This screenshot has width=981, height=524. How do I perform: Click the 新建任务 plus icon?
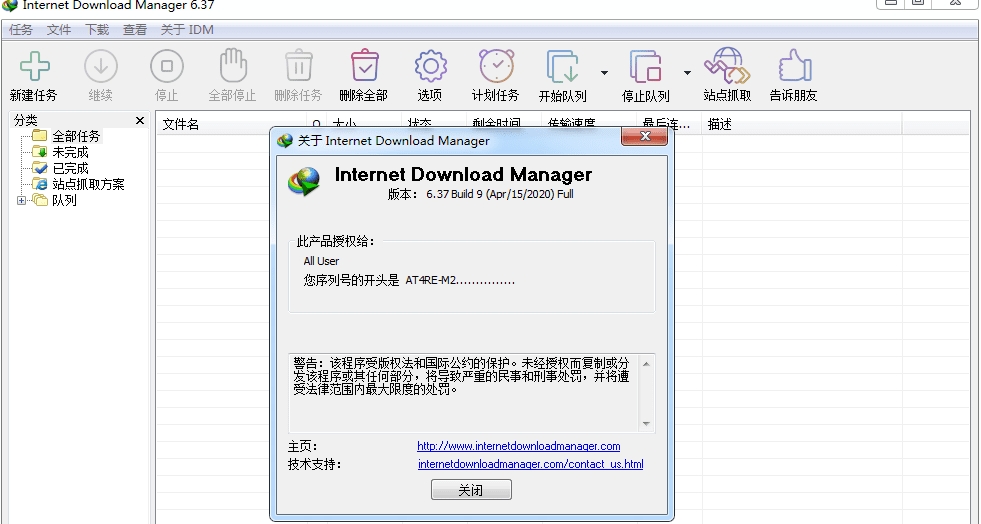(x=34, y=66)
